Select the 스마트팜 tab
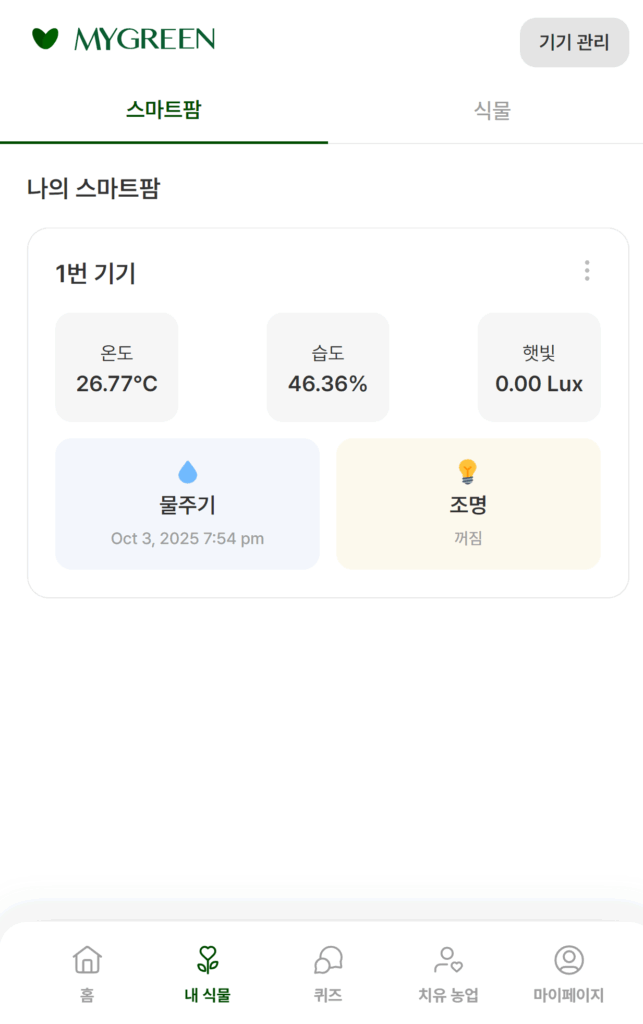 (x=164, y=110)
